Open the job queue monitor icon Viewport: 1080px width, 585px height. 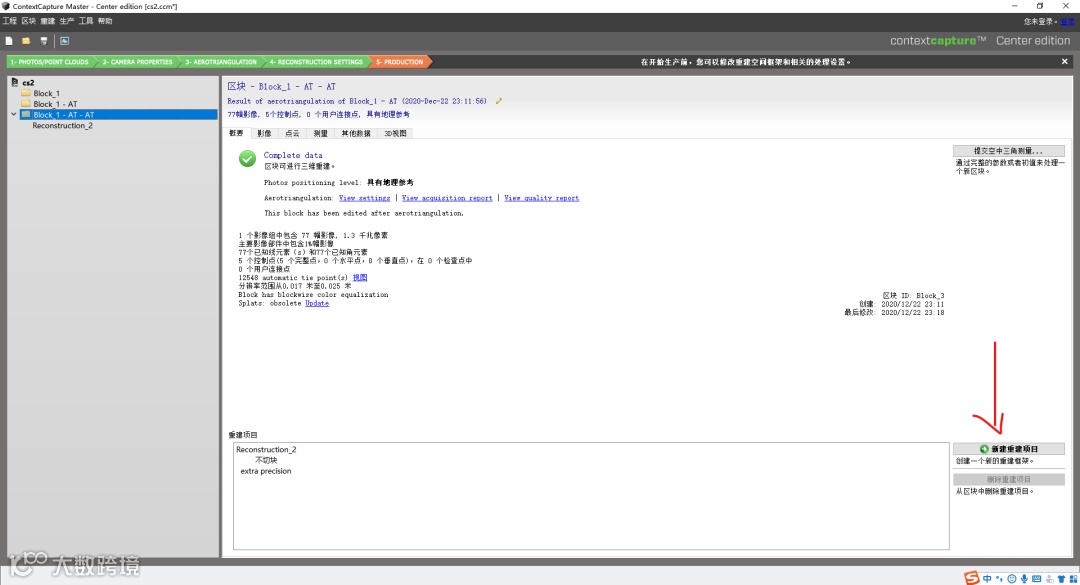(x=64, y=41)
